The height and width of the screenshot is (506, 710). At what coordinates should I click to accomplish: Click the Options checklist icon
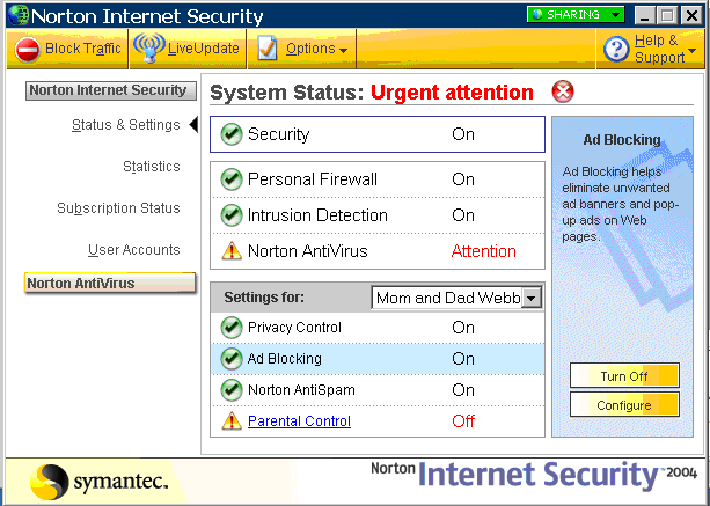click(x=267, y=48)
